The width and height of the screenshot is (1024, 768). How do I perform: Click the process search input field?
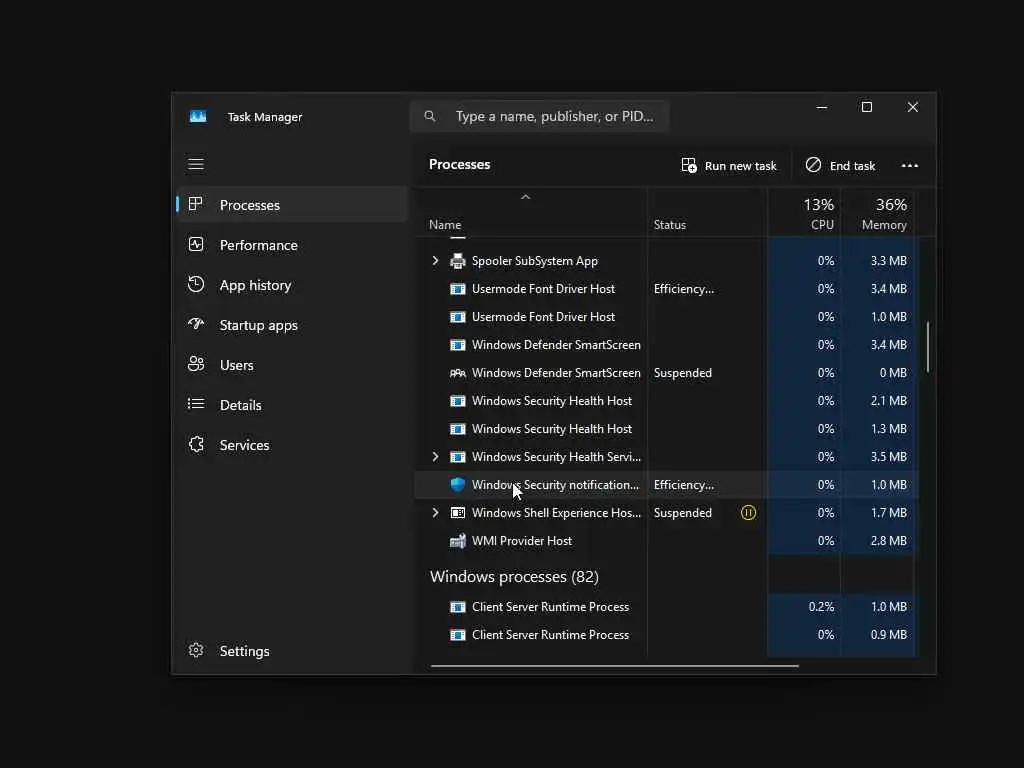(x=539, y=116)
